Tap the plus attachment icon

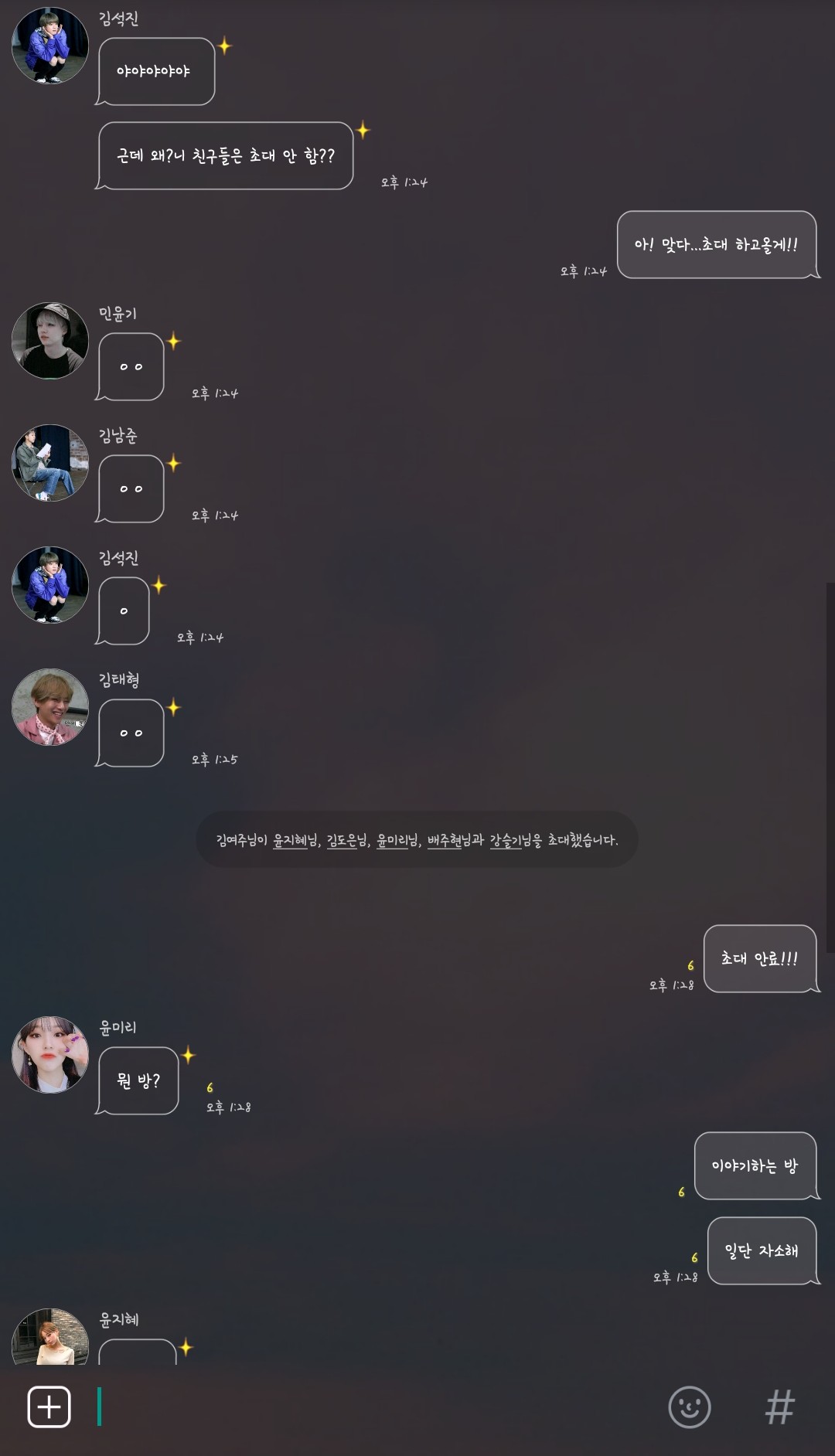click(49, 1407)
